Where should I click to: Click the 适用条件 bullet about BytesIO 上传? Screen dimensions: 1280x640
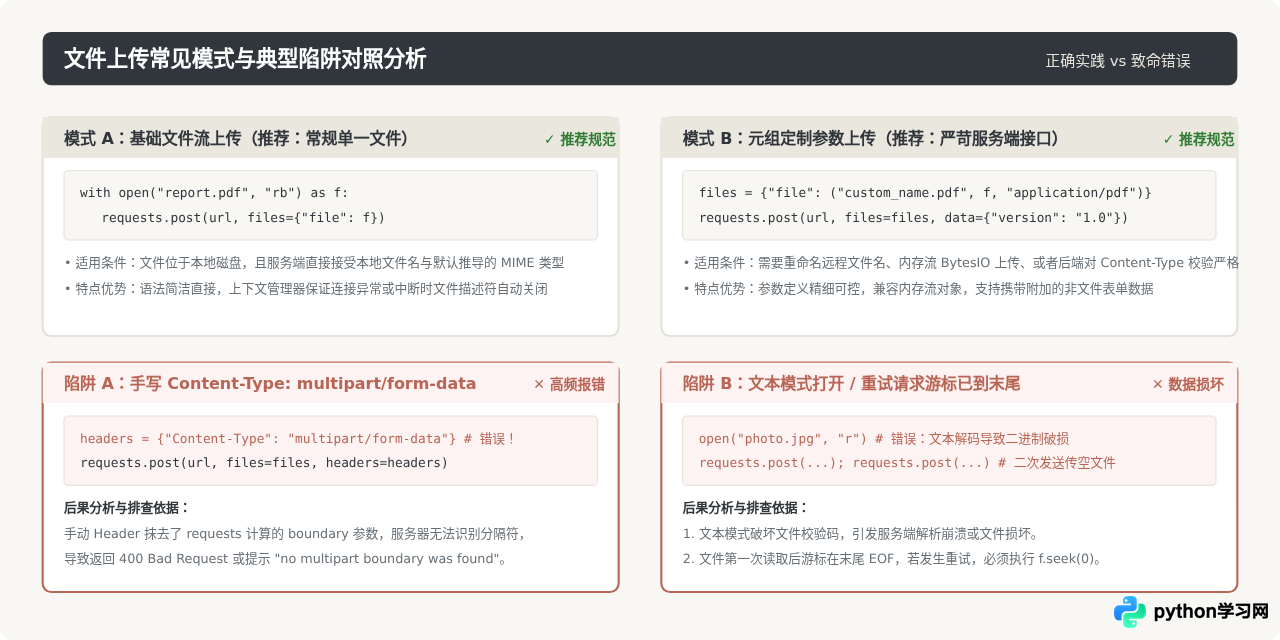961,263
